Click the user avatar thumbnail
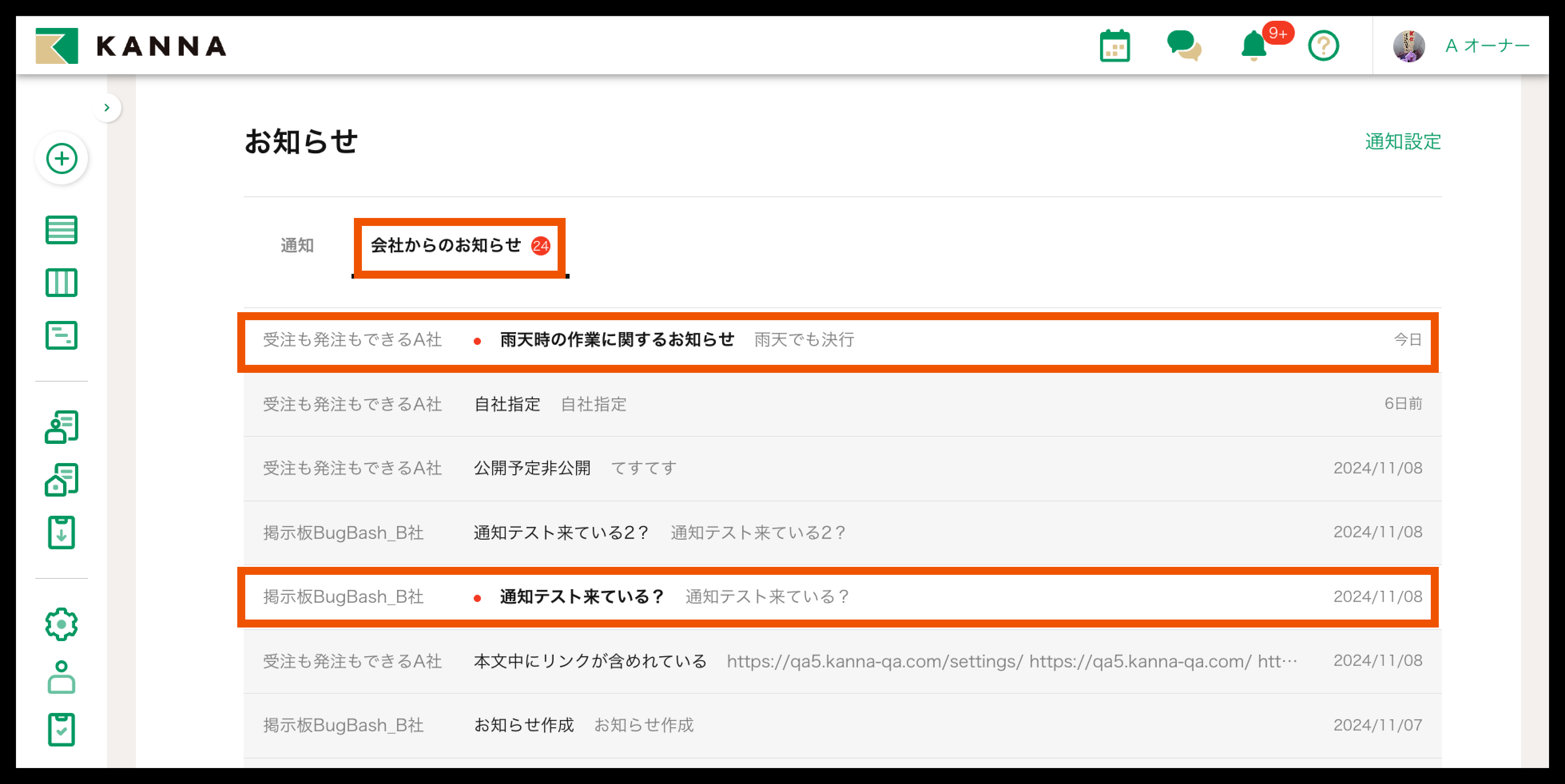 click(1408, 46)
